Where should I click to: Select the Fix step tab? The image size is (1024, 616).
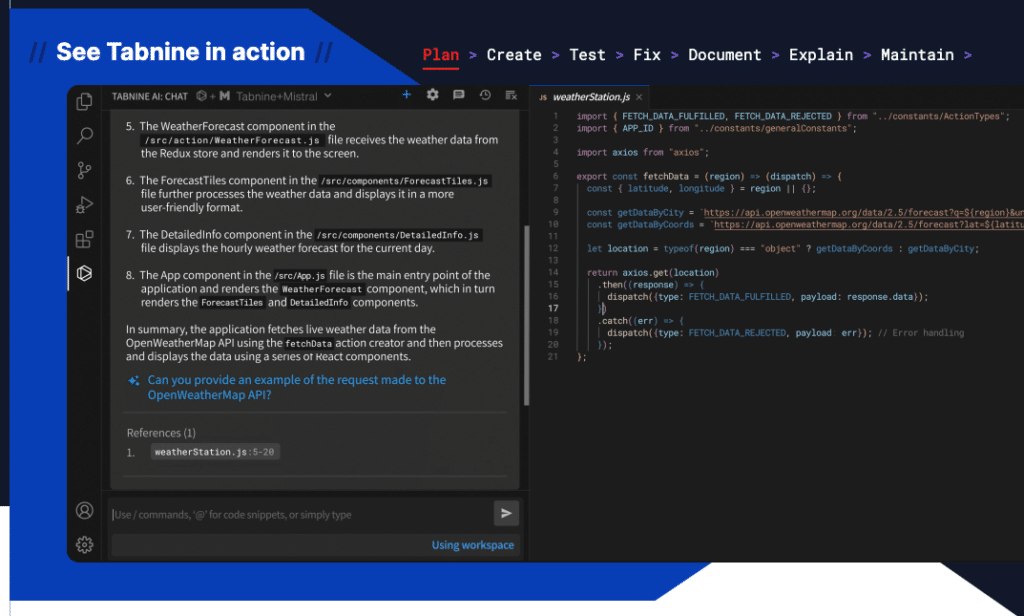(647, 55)
